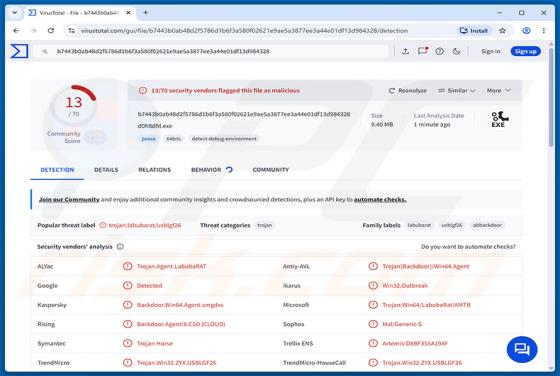
Task: Open the help question mark icon
Action: tap(440, 51)
